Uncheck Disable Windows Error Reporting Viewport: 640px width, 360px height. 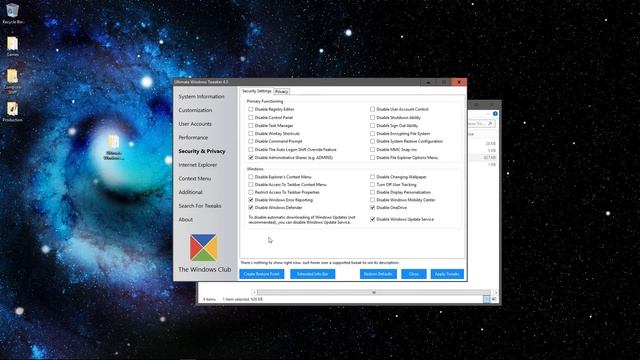251,200
